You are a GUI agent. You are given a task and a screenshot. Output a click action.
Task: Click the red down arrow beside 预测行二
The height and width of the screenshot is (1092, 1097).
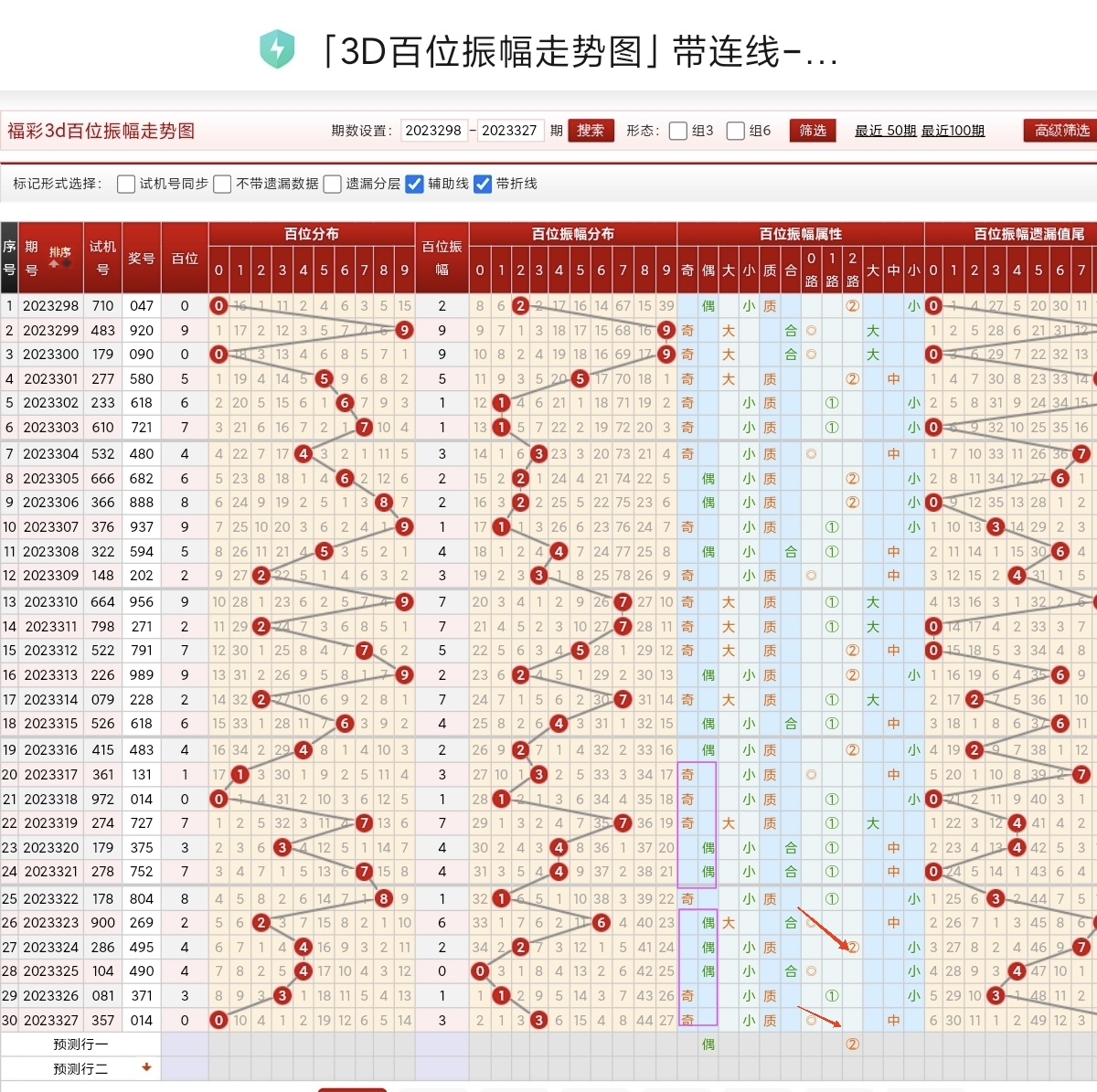145,1068
